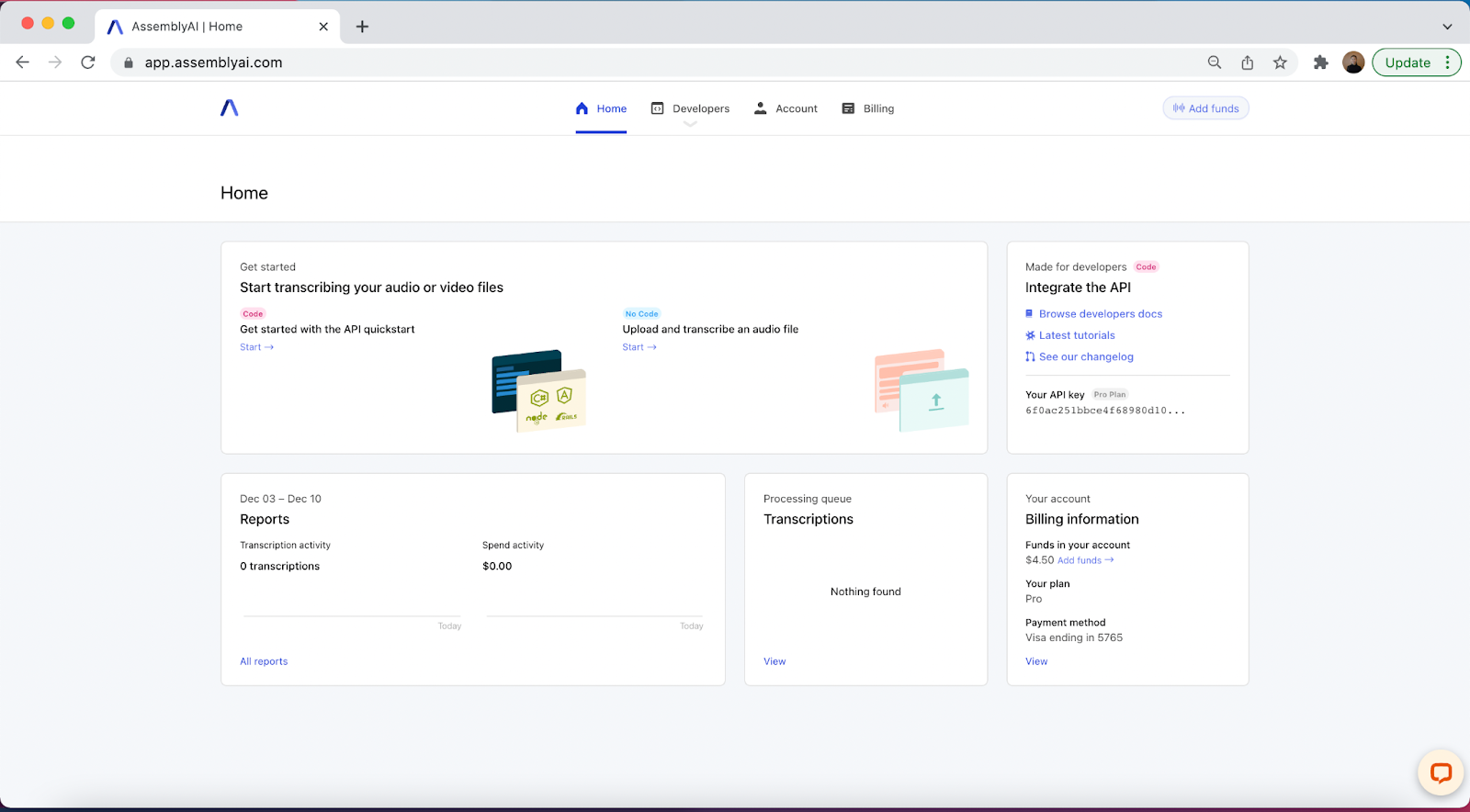This screenshot has height=812, width=1470.
Task: View Billing information details
Action: (1036, 661)
